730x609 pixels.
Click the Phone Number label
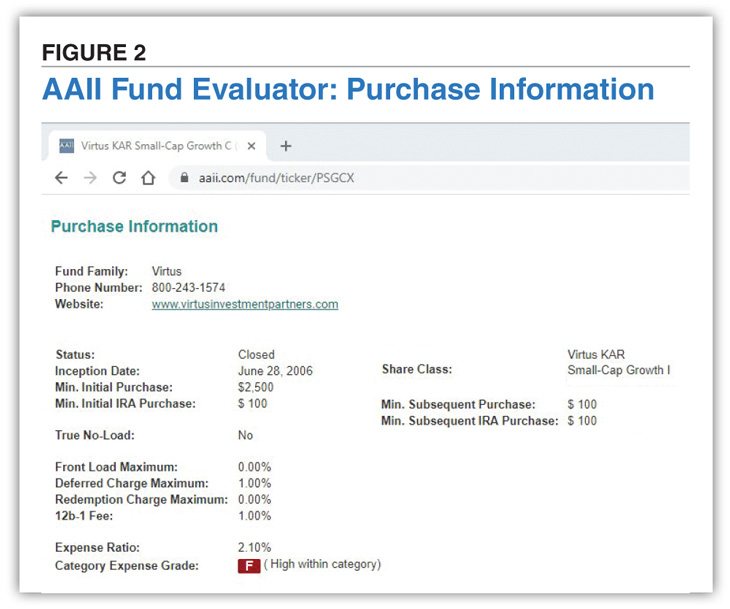pos(99,288)
